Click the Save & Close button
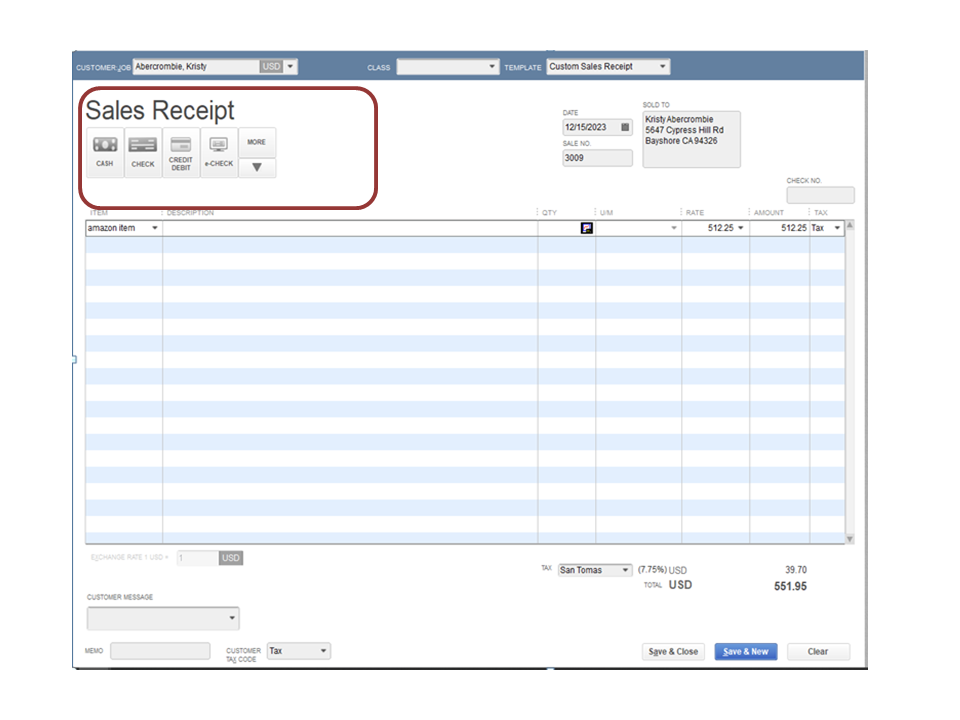Image resolution: width=960 pixels, height=720 pixels. point(673,651)
